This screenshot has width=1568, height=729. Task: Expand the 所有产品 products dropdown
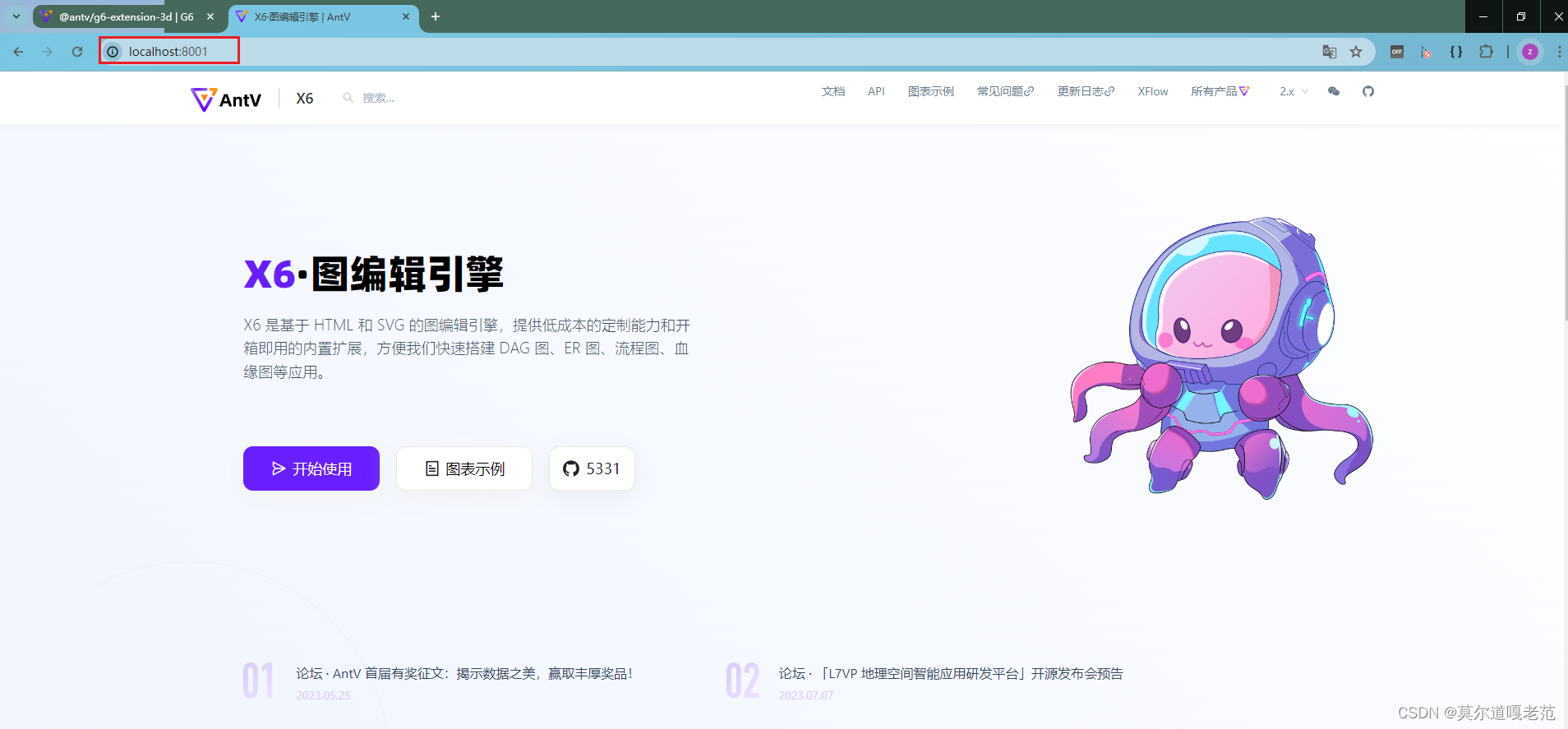[1220, 91]
